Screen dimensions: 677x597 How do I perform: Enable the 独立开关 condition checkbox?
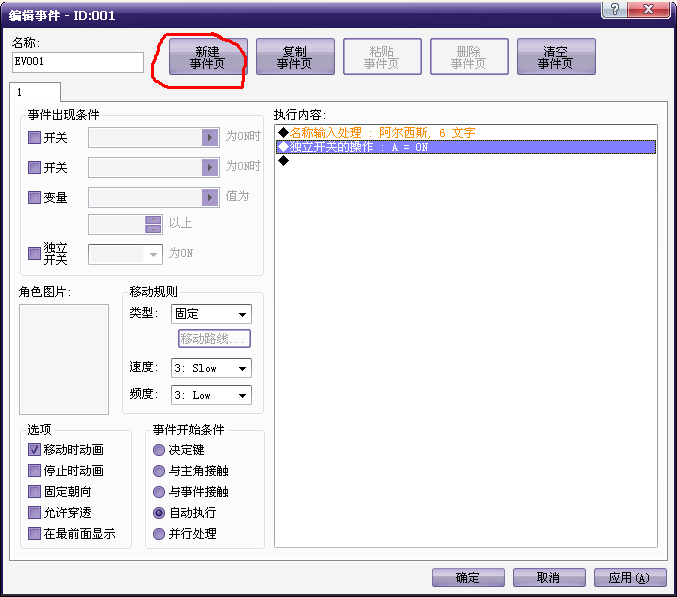pos(34,253)
